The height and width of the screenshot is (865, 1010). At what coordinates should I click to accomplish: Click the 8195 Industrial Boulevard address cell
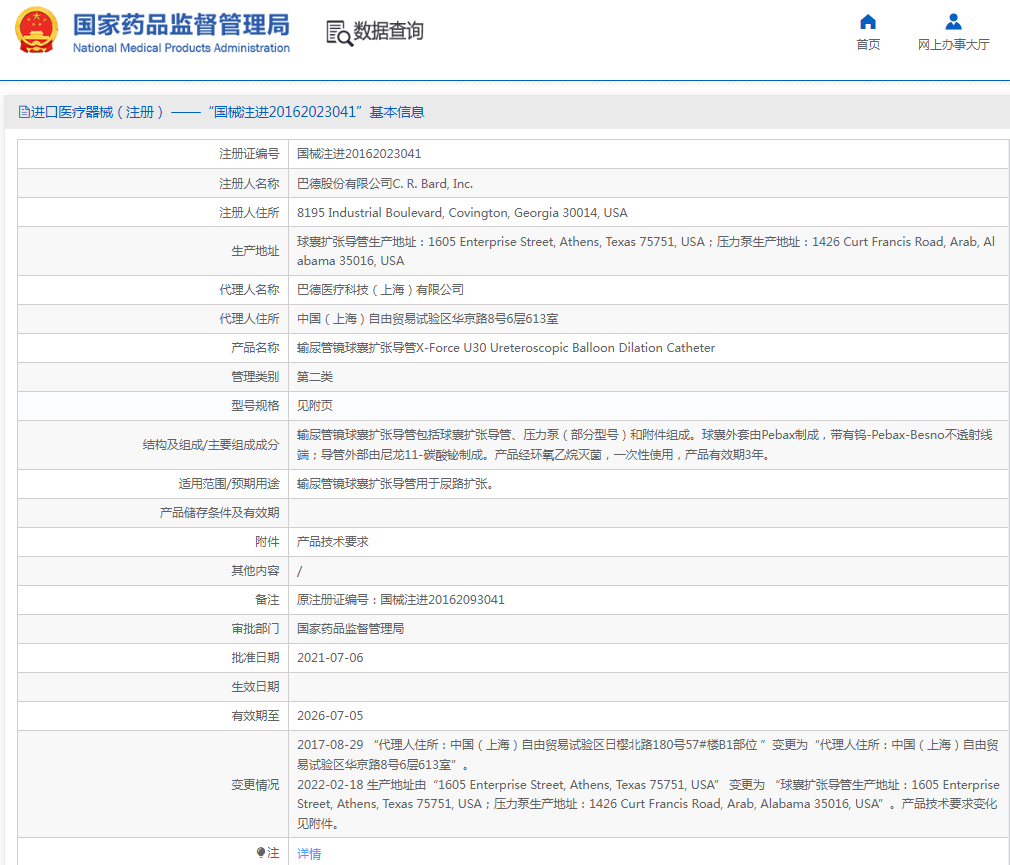coord(462,213)
